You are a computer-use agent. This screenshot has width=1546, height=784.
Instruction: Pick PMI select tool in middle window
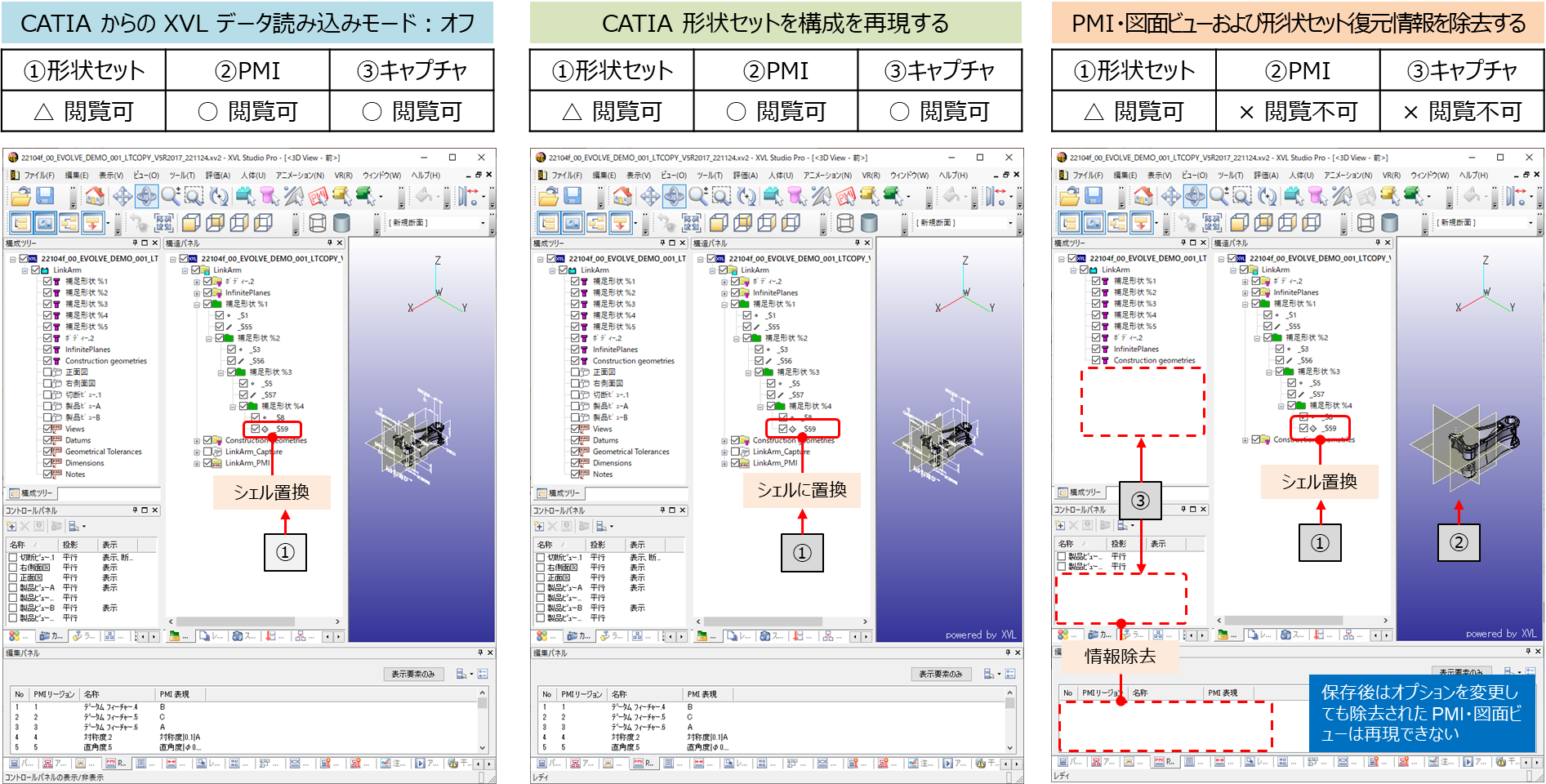[845, 196]
